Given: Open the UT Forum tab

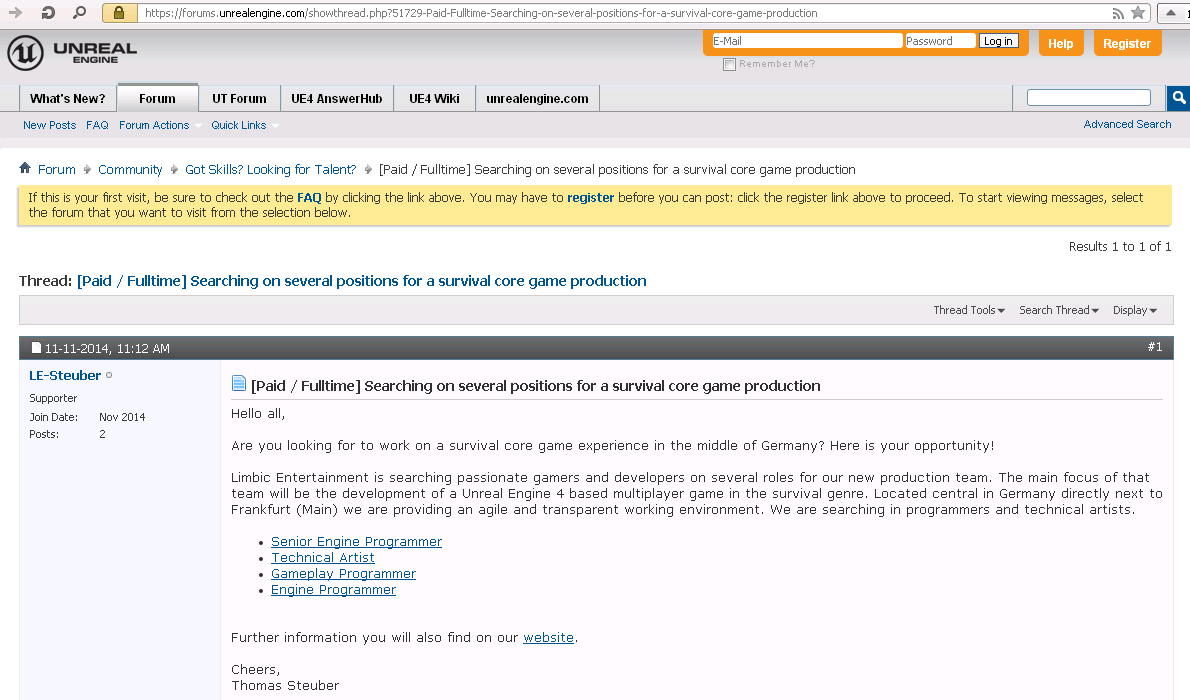Looking at the screenshot, I should (x=239, y=99).
